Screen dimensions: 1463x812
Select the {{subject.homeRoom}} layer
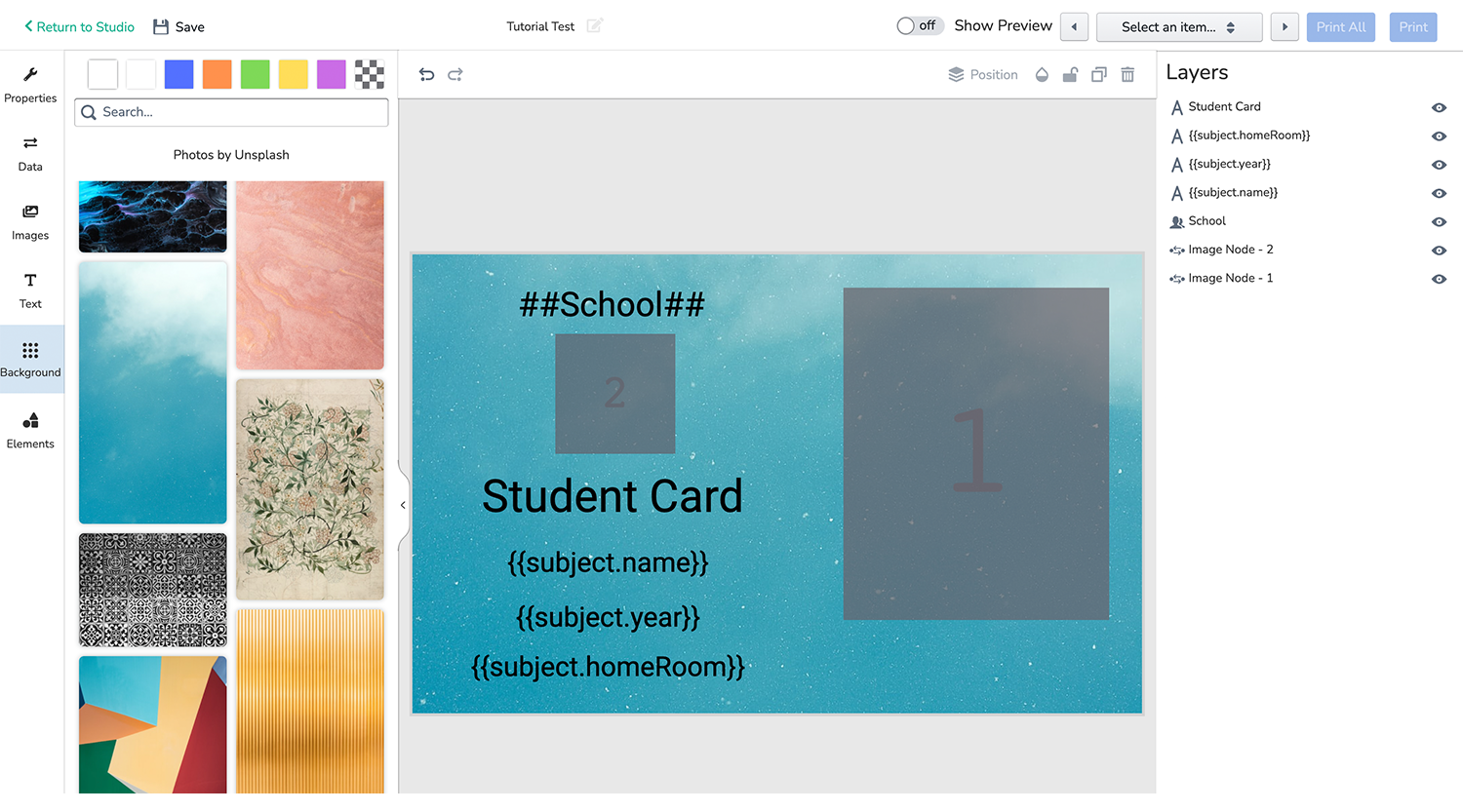[x=1248, y=135]
